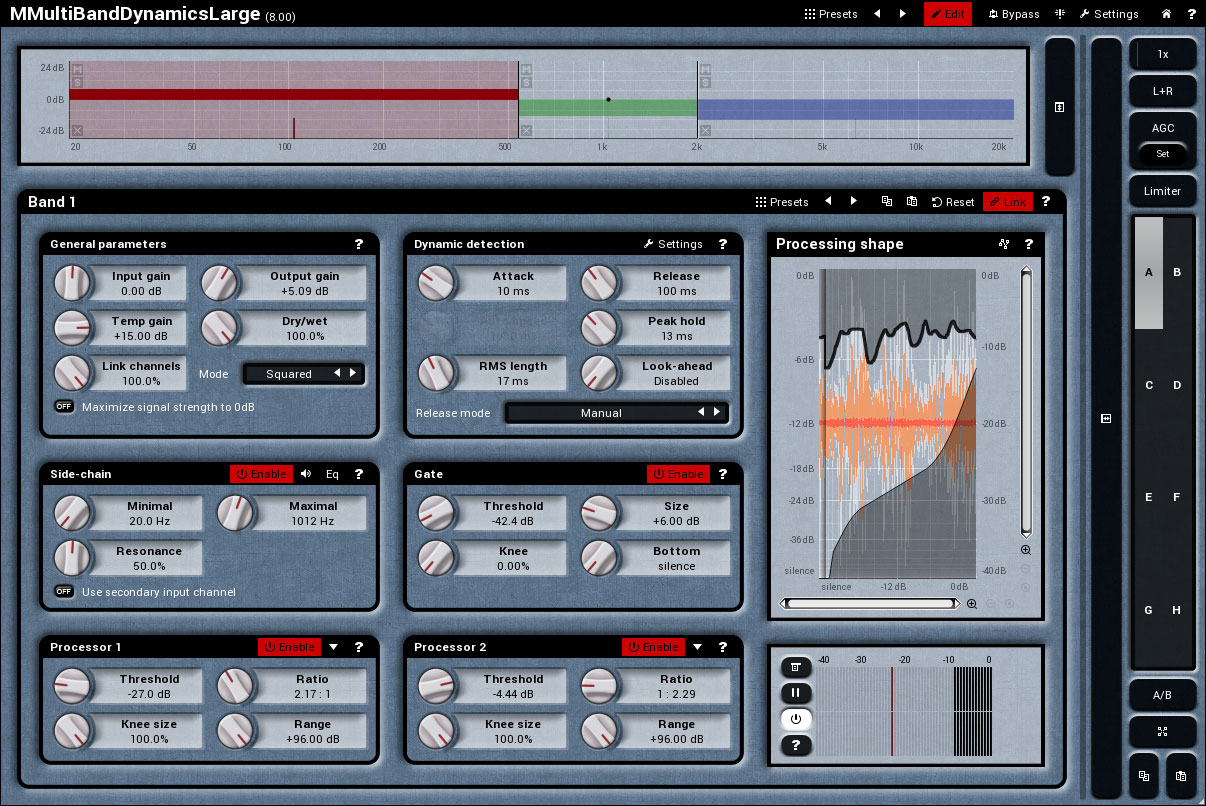Toggle Band 1 Link button
This screenshot has width=1206, height=806.
pos(1008,201)
